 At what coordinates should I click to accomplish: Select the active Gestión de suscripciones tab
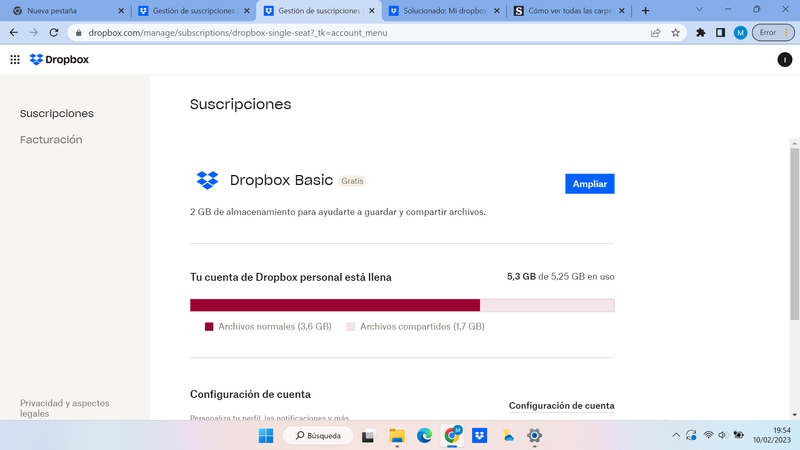point(319,11)
